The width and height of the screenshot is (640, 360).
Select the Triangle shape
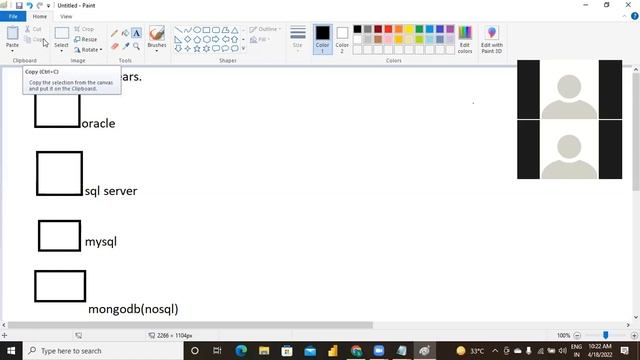click(235, 30)
